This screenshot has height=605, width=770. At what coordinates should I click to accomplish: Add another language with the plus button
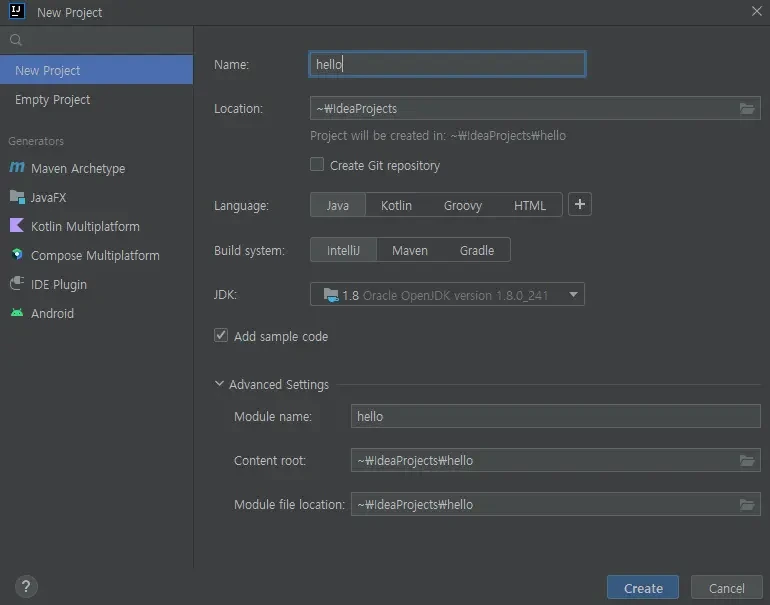579,204
